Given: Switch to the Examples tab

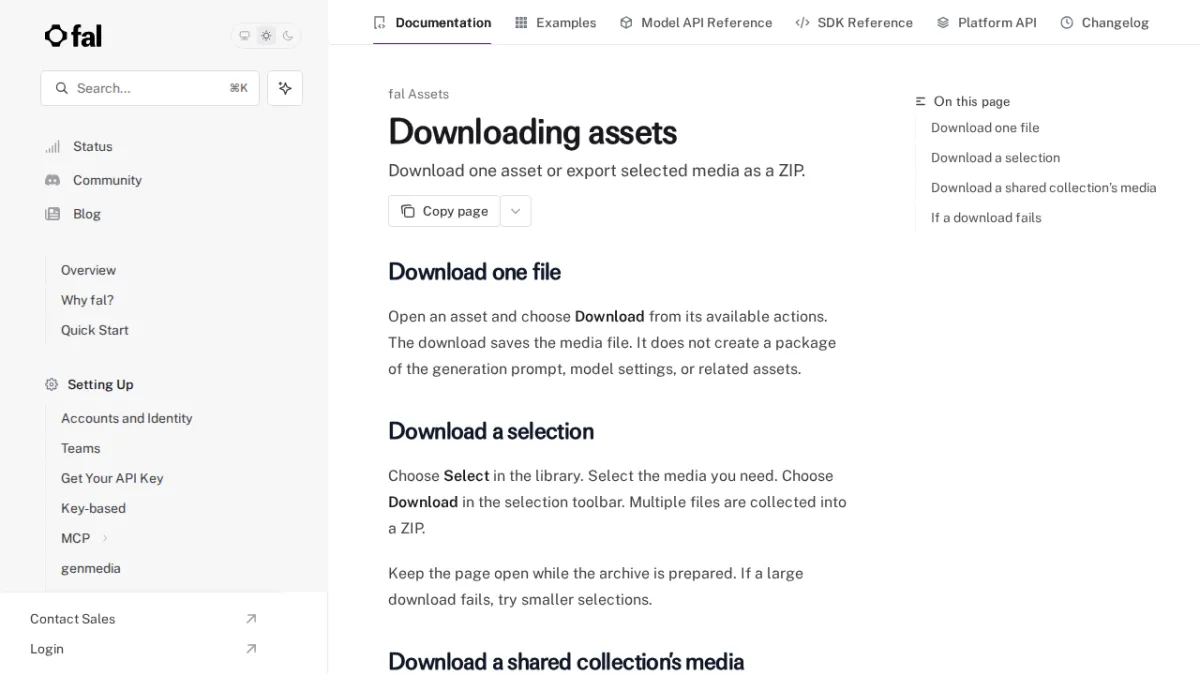Looking at the screenshot, I should [x=555, y=22].
